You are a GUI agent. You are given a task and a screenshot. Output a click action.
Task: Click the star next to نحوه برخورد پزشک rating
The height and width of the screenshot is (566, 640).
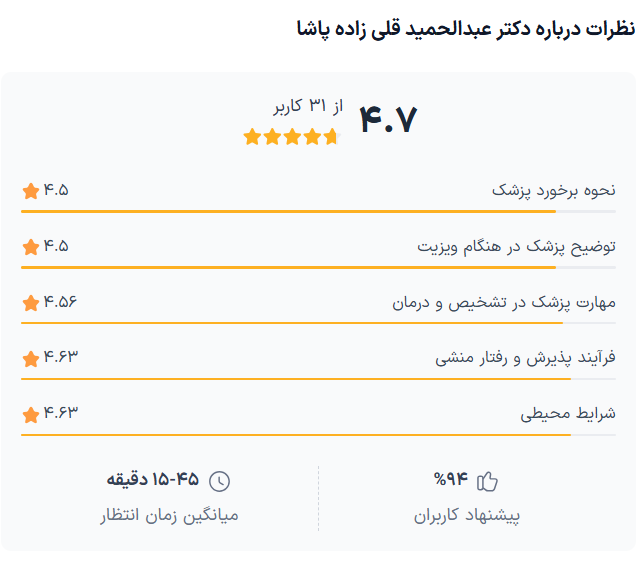pos(31,190)
